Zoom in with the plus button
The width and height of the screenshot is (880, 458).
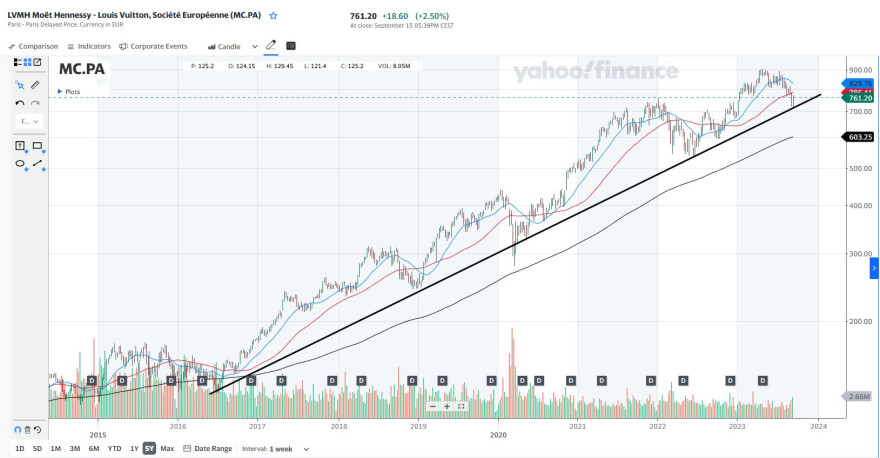(x=447, y=406)
